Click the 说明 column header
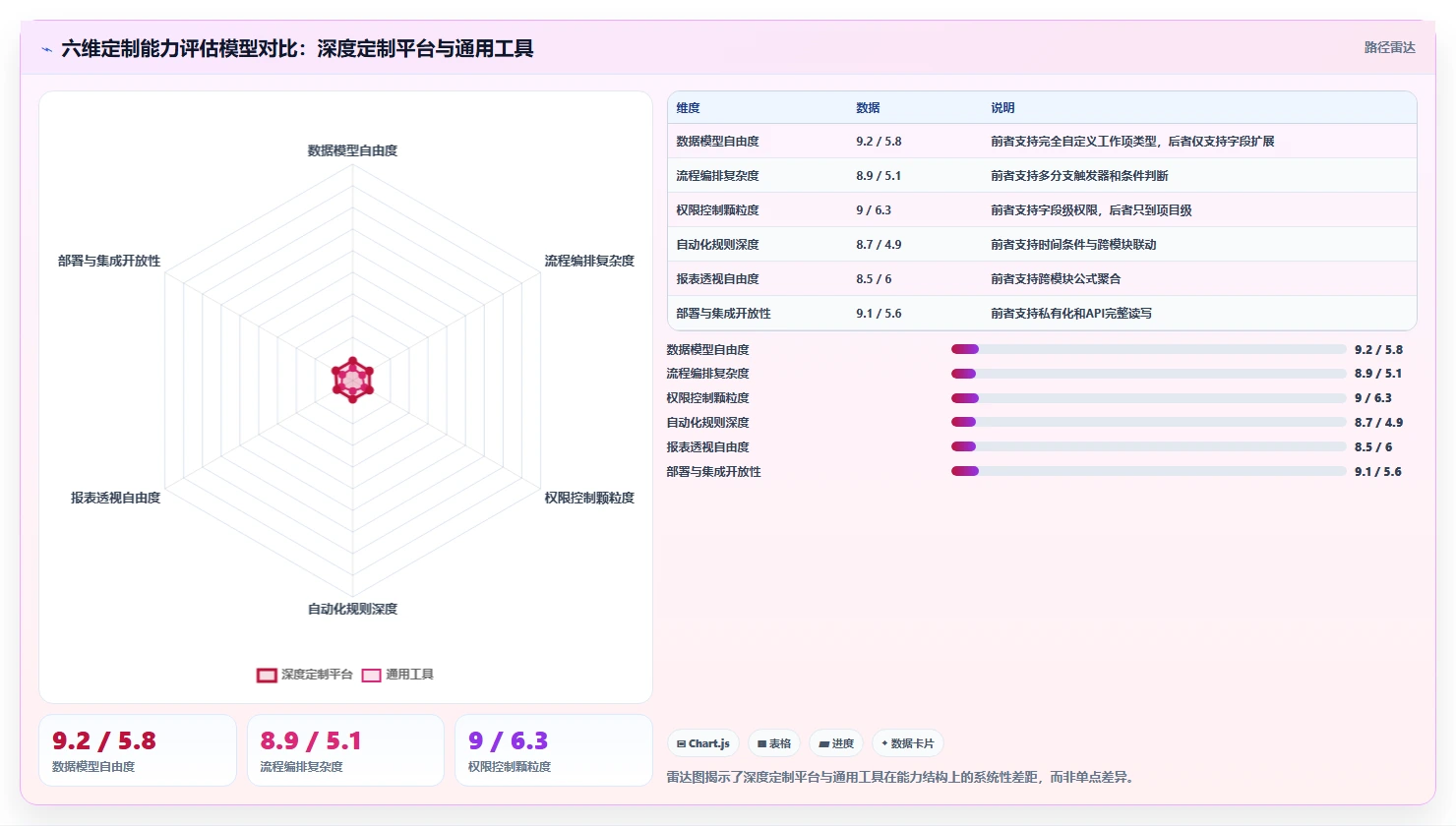The image size is (1456, 826). click(x=1002, y=108)
